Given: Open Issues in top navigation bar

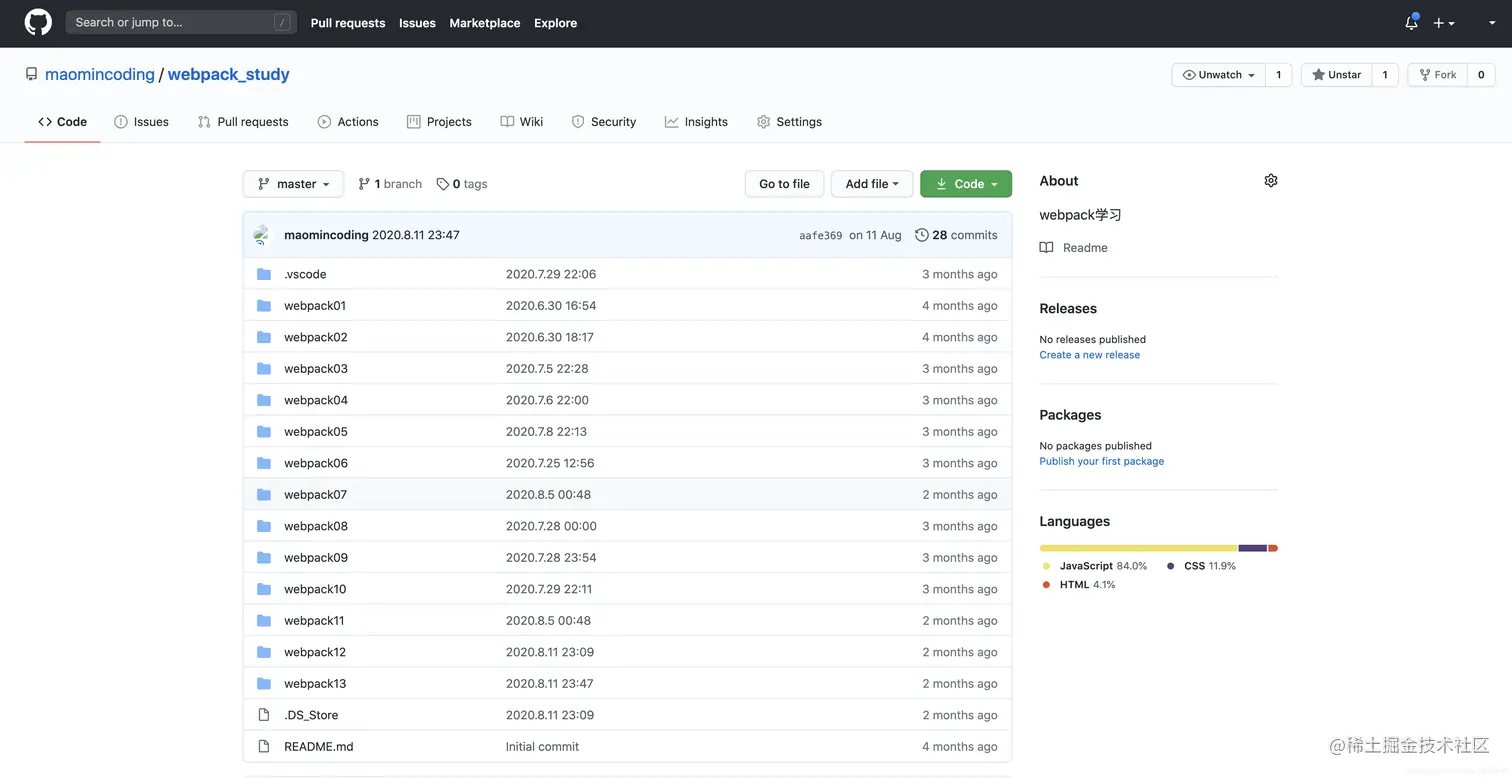Looking at the screenshot, I should pyautogui.click(x=417, y=22).
